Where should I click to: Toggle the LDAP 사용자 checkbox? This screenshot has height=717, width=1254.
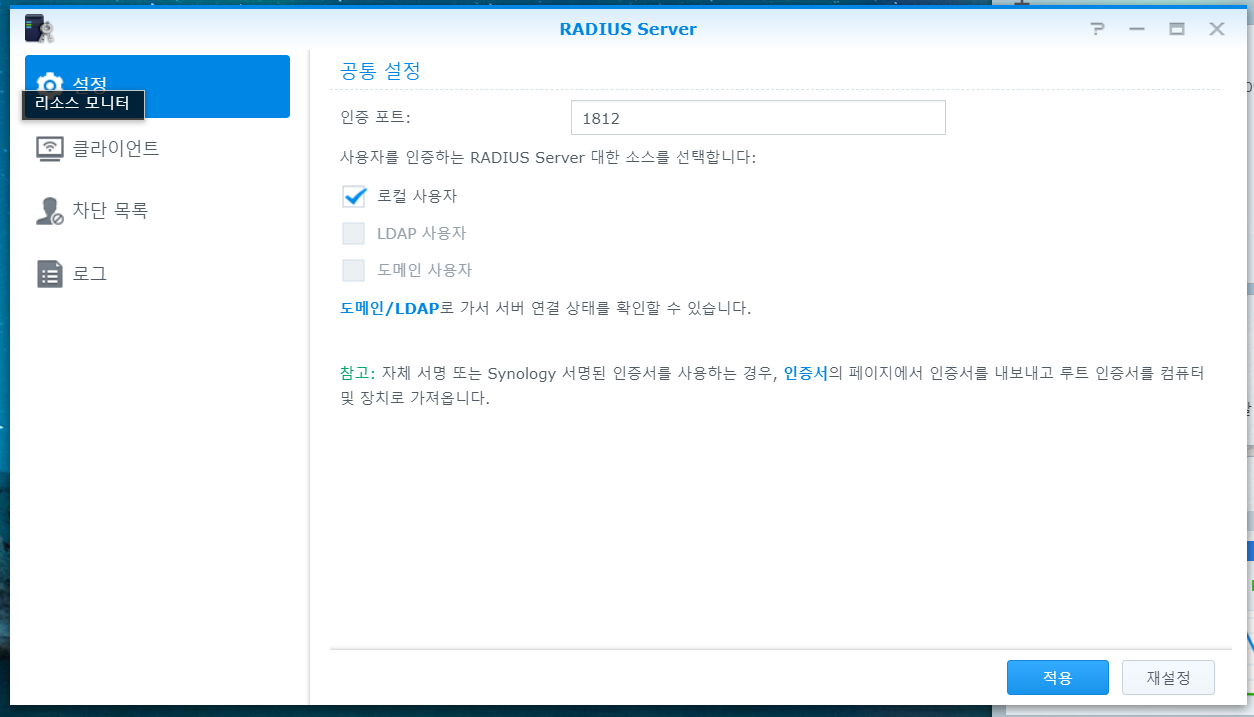(x=353, y=233)
